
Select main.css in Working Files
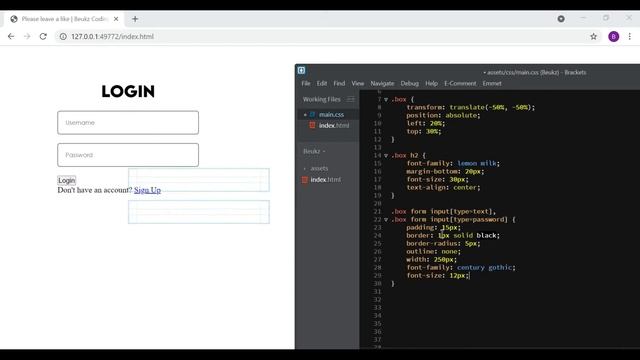(331, 115)
